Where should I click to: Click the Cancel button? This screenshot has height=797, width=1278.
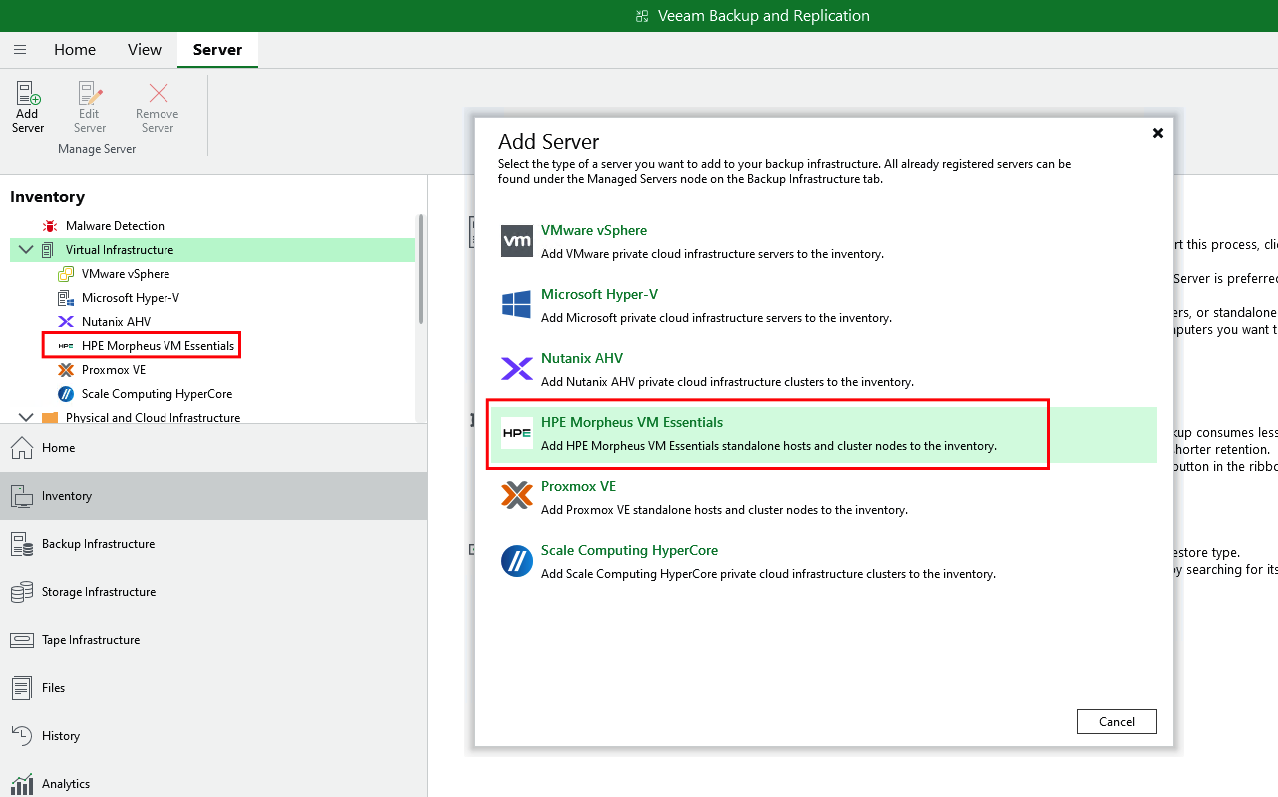pos(1117,721)
